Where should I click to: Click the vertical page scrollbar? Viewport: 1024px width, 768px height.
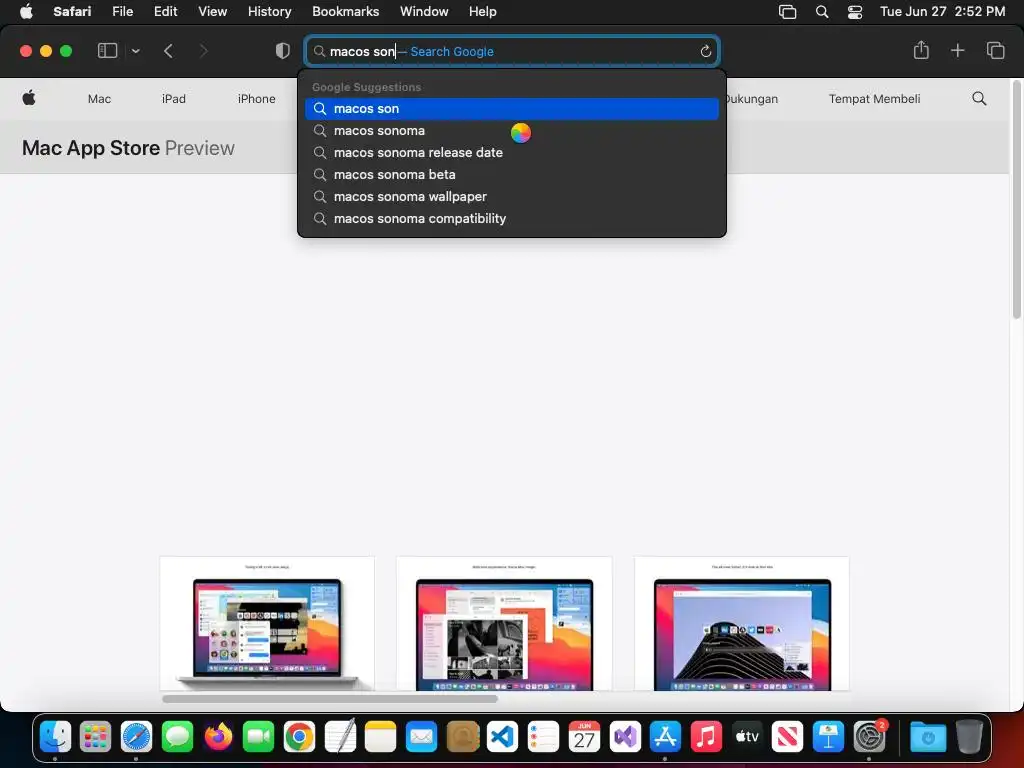pyautogui.click(x=1016, y=200)
